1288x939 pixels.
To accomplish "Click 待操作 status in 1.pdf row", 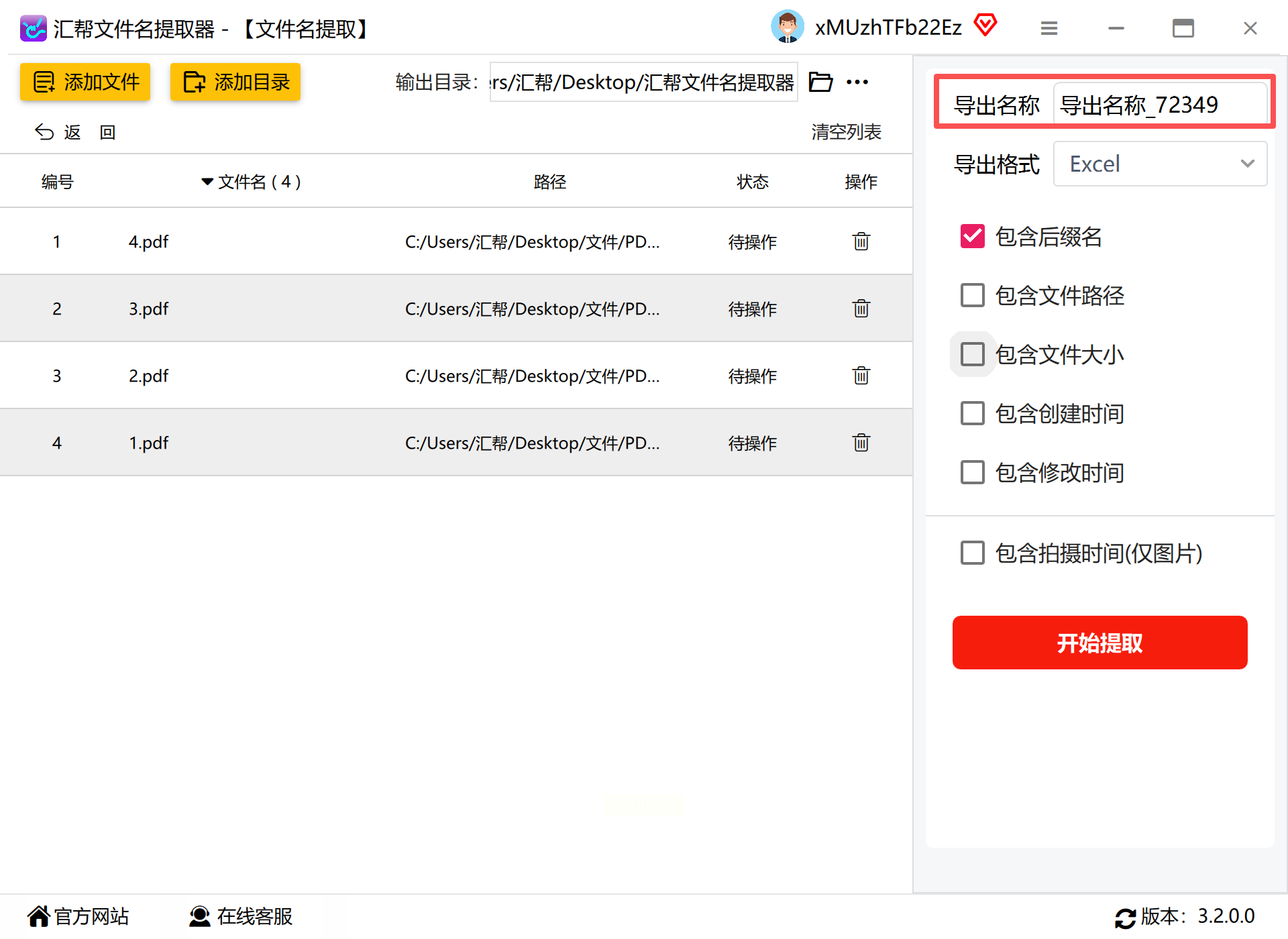I will click(753, 443).
